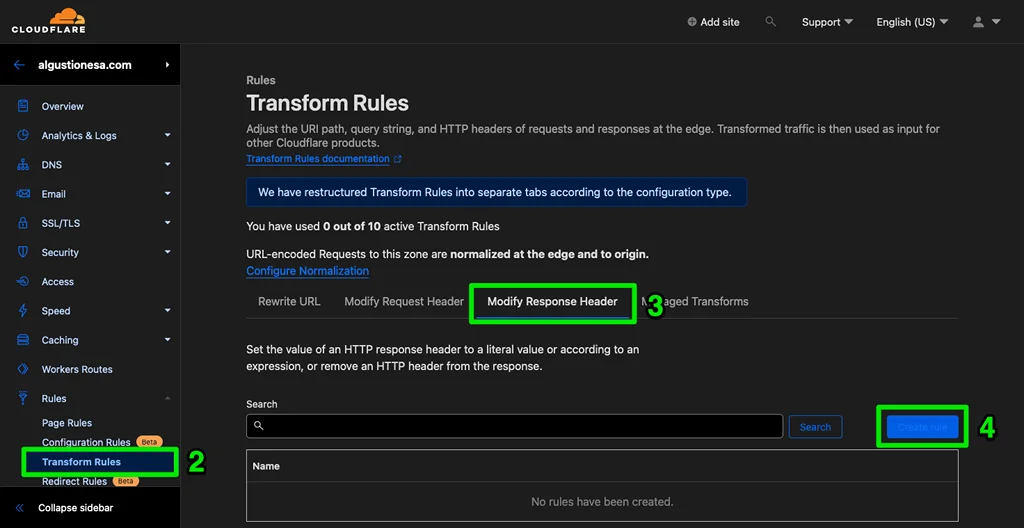1024x528 pixels.
Task: Click the Rules funnel icon
Action: 23,398
